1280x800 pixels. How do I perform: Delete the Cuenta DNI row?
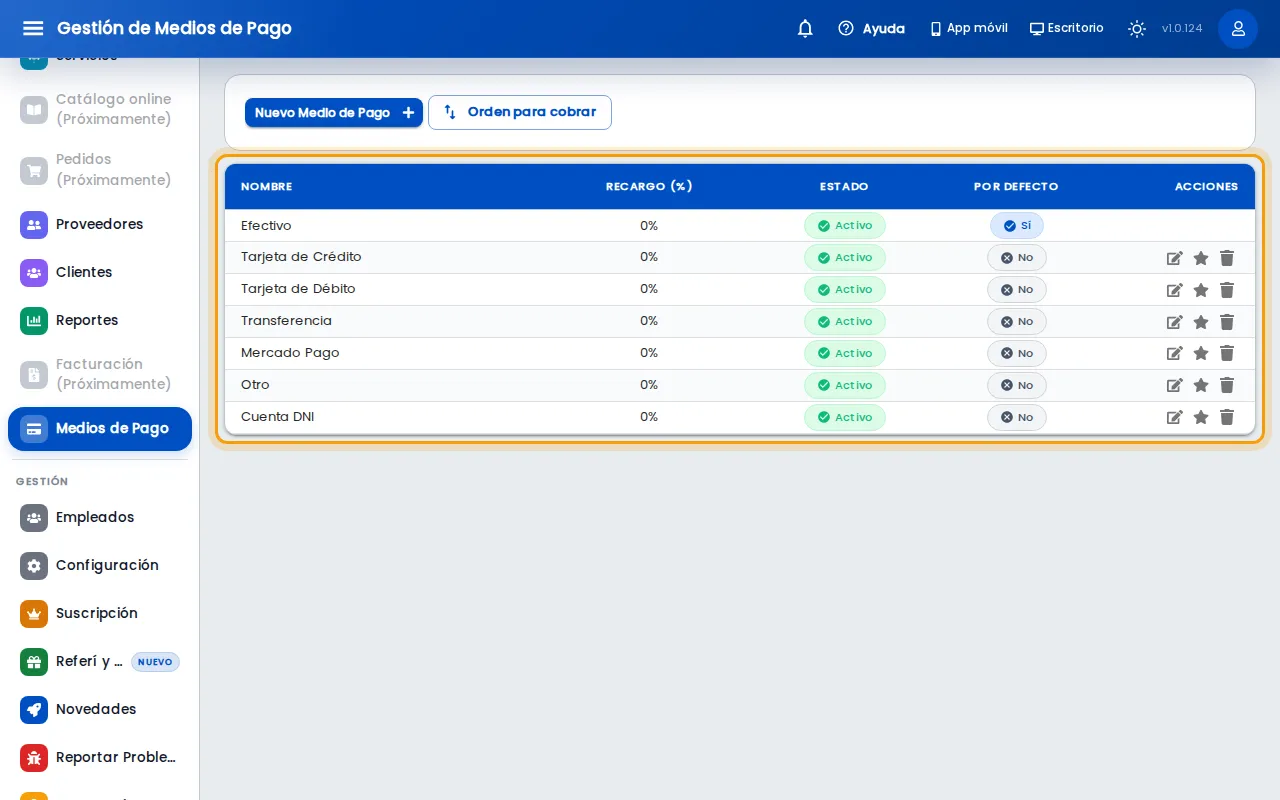pos(1227,417)
